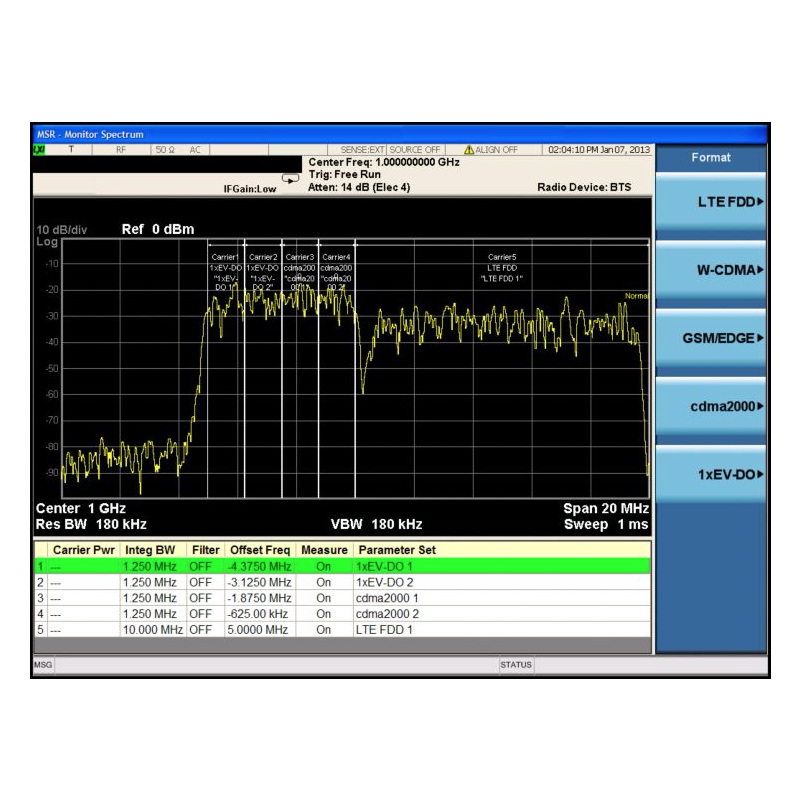Click the ALIGN OFF warning icon
The image size is (800, 800).
coord(468,149)
